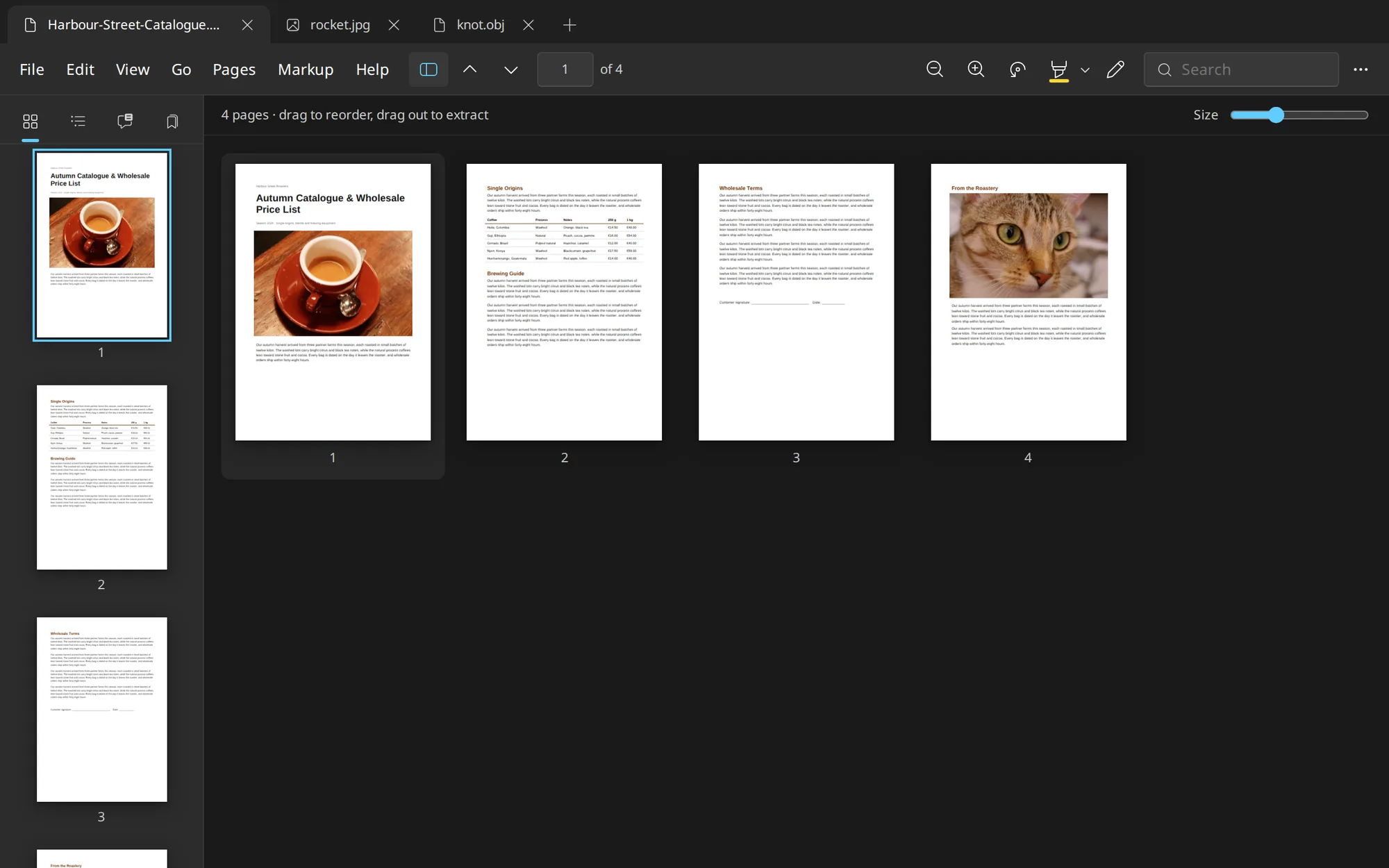This screenshot has height=868, width=1389.
Task: Select page 2 thumbnail in main grid
Action: pyautogui.click(x=564, y=302)
